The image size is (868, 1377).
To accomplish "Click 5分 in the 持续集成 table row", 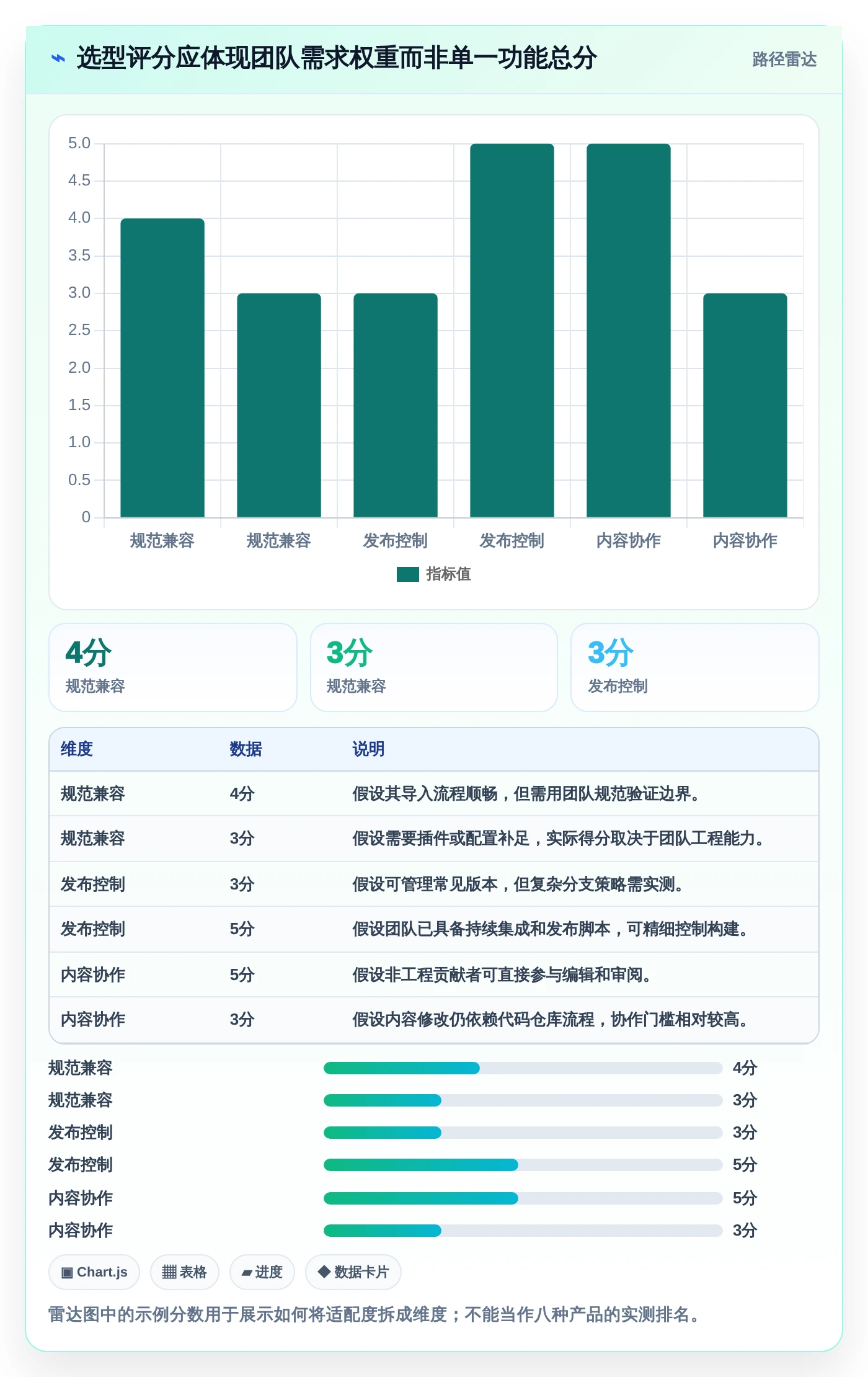I will pyautogui.click(x=242, y=929).
